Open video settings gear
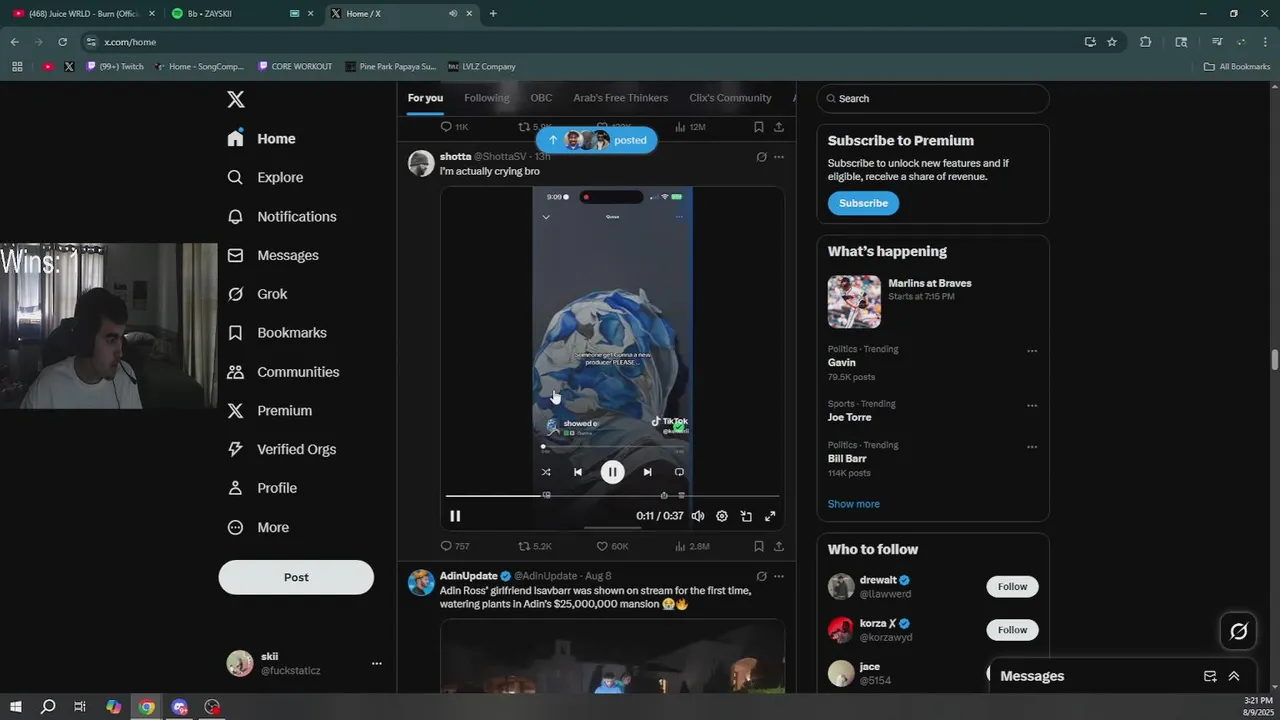Viewport: 1280px width, 720px height. (722, 516)
